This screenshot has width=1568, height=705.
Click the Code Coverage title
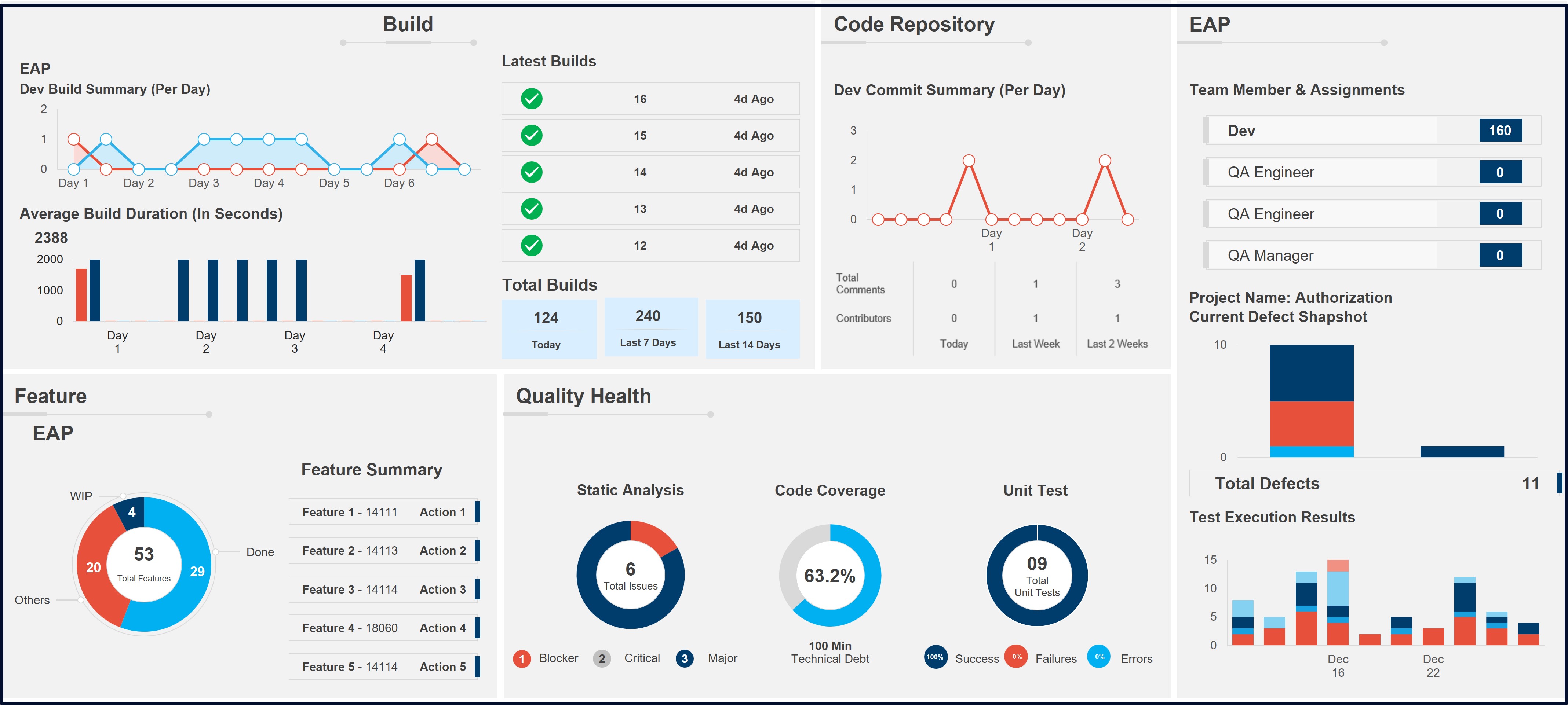click(829, 490)
